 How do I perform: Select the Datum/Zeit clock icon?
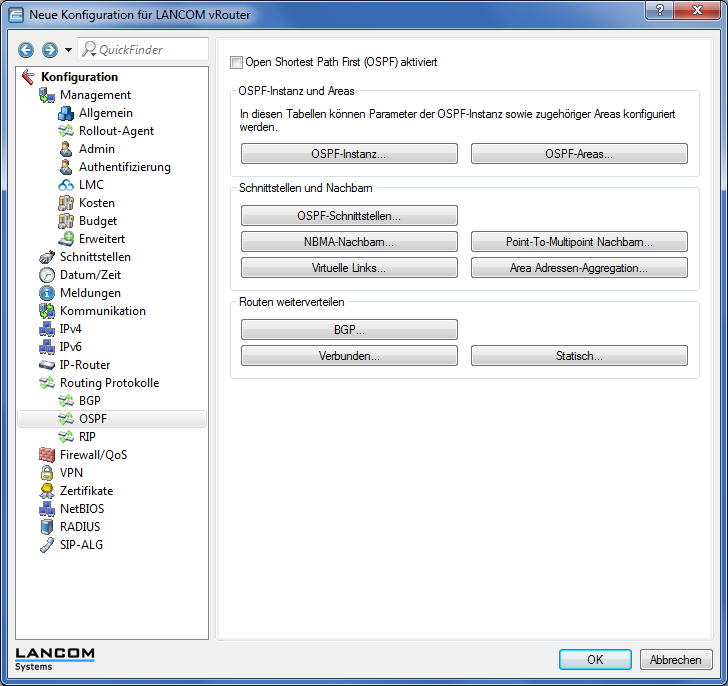pos(47,275)
